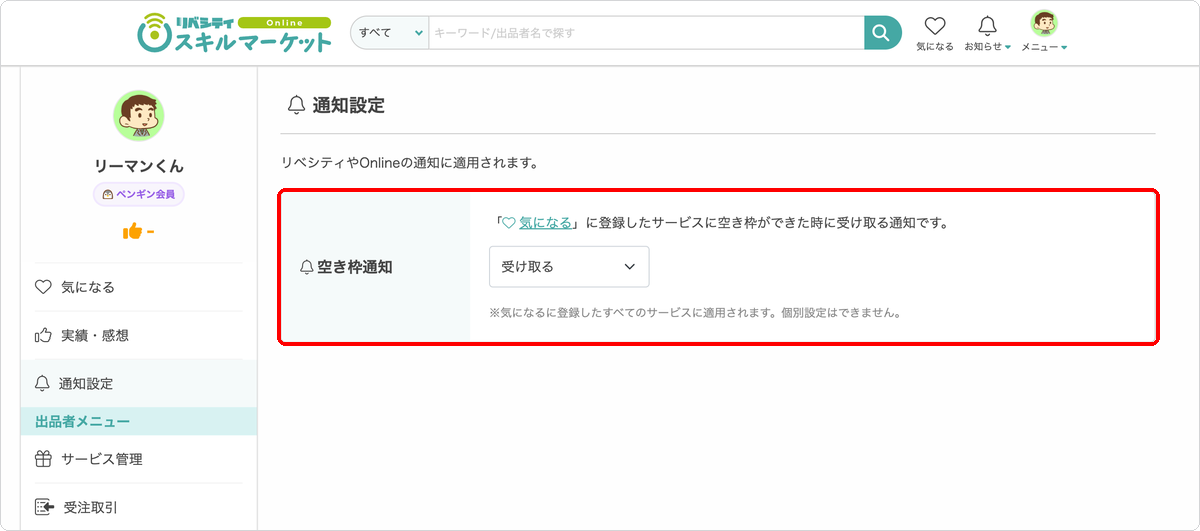Open 実績・感想 in the sidebar
The image size is (1200, 531).
[139, 335]
